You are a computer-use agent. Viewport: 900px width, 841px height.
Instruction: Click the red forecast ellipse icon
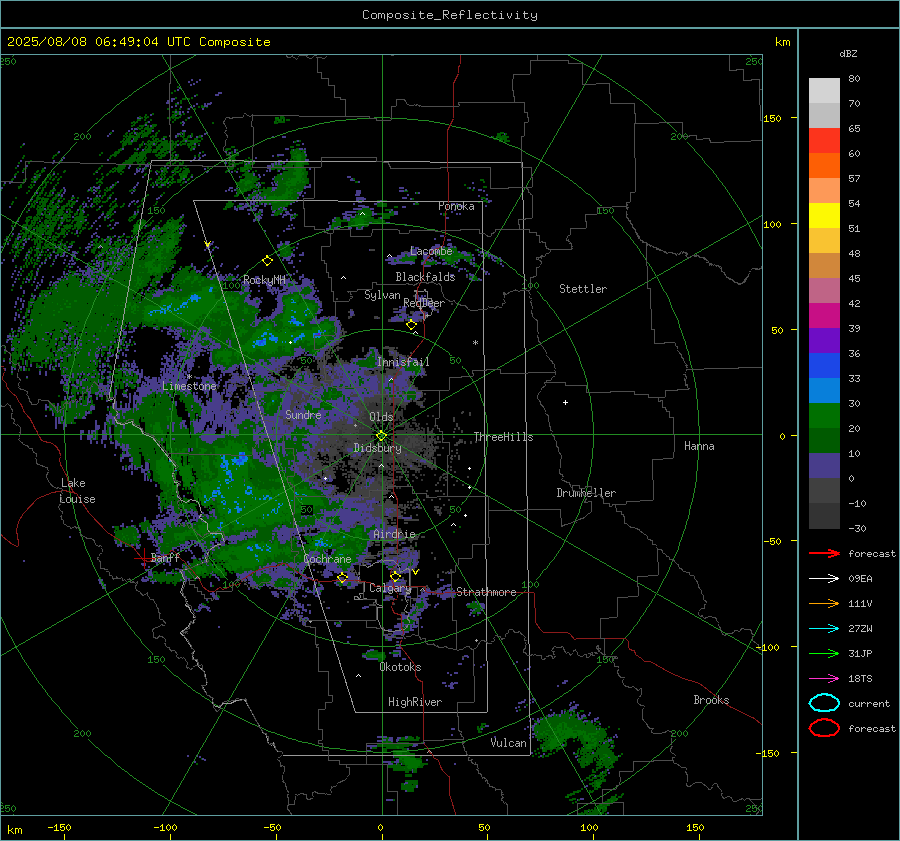(824, 728)
